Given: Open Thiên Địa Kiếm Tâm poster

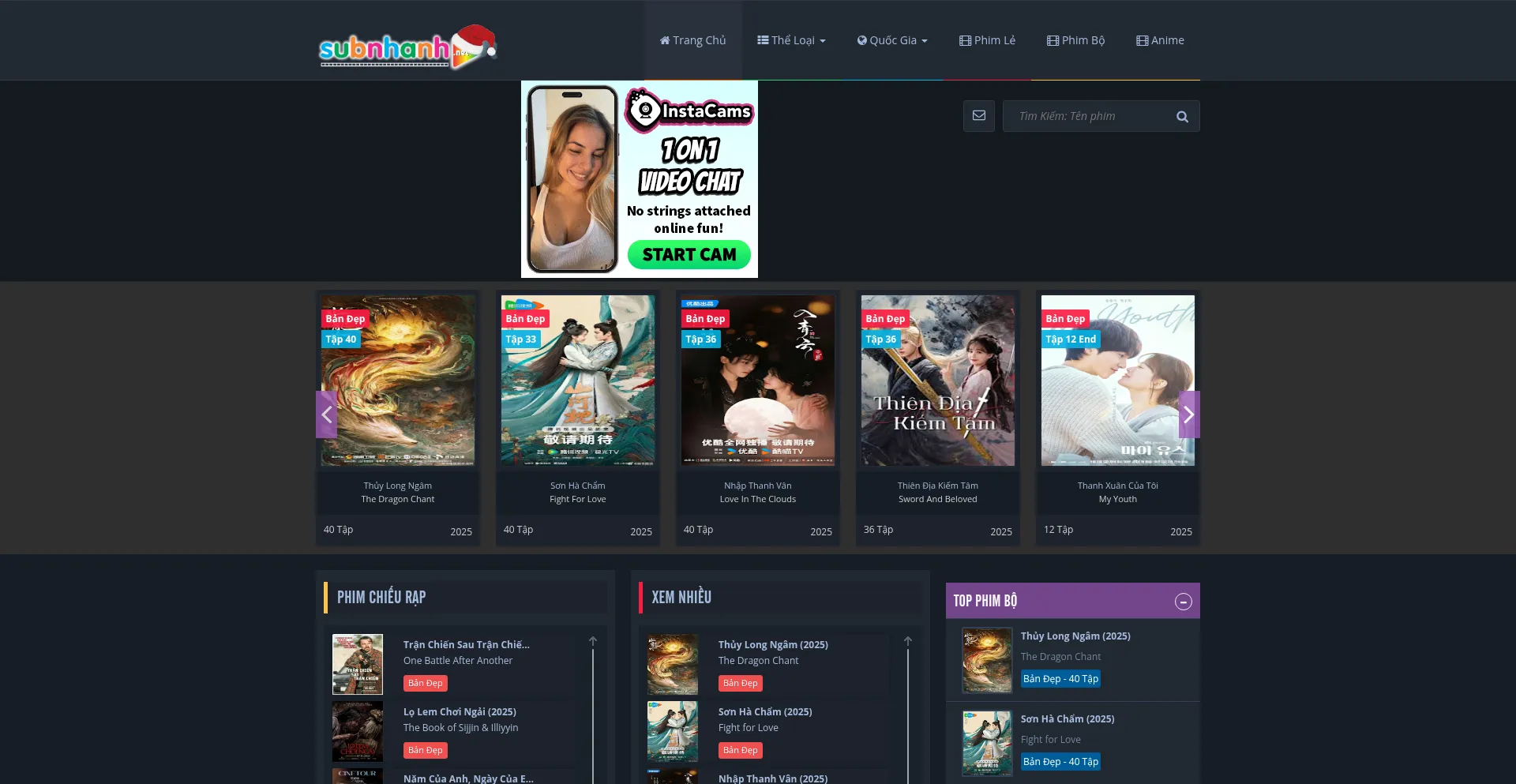Looking at the screenshot, I should 937,381.
